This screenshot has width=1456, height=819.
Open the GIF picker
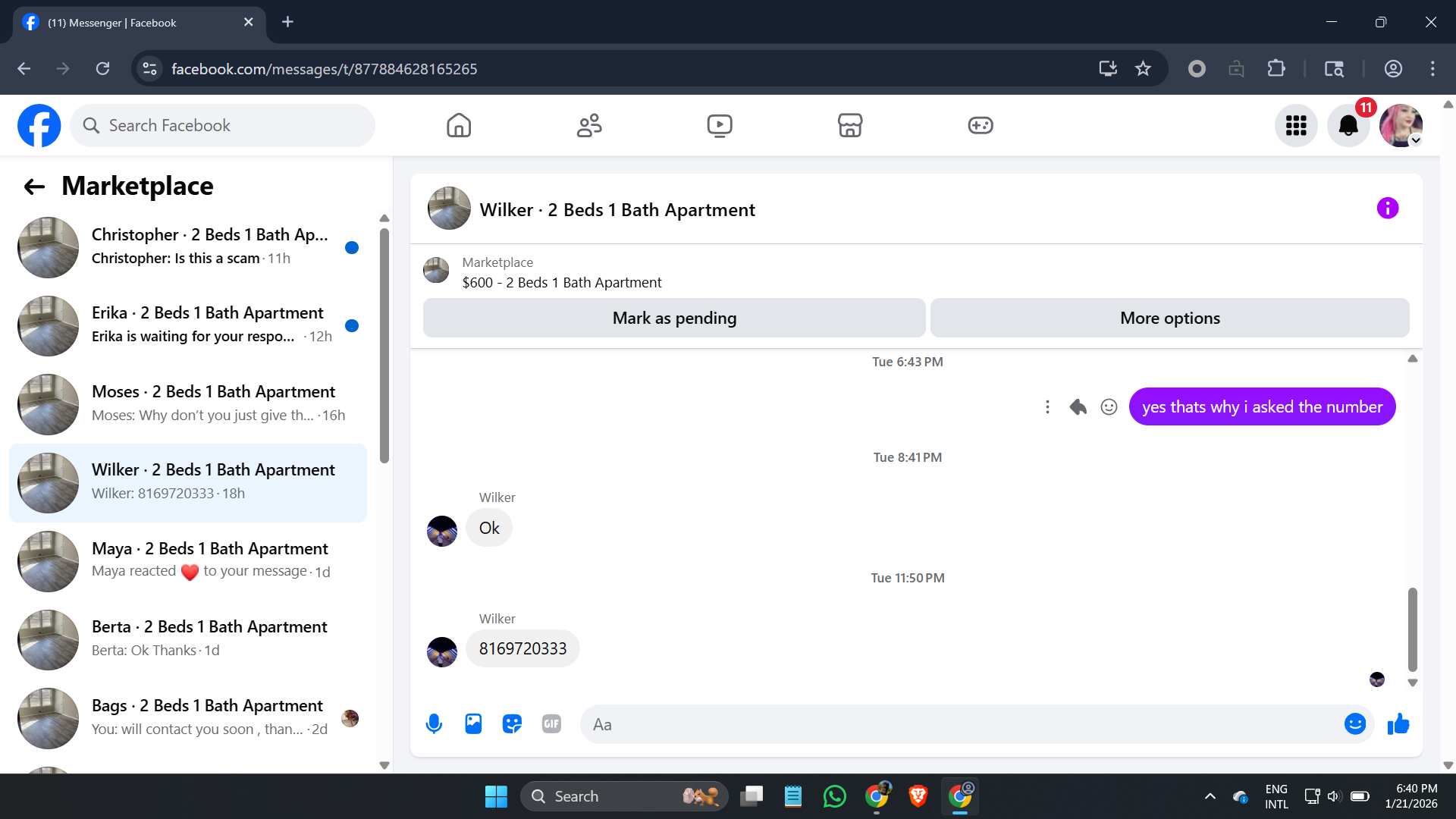(x=551, y=724)
